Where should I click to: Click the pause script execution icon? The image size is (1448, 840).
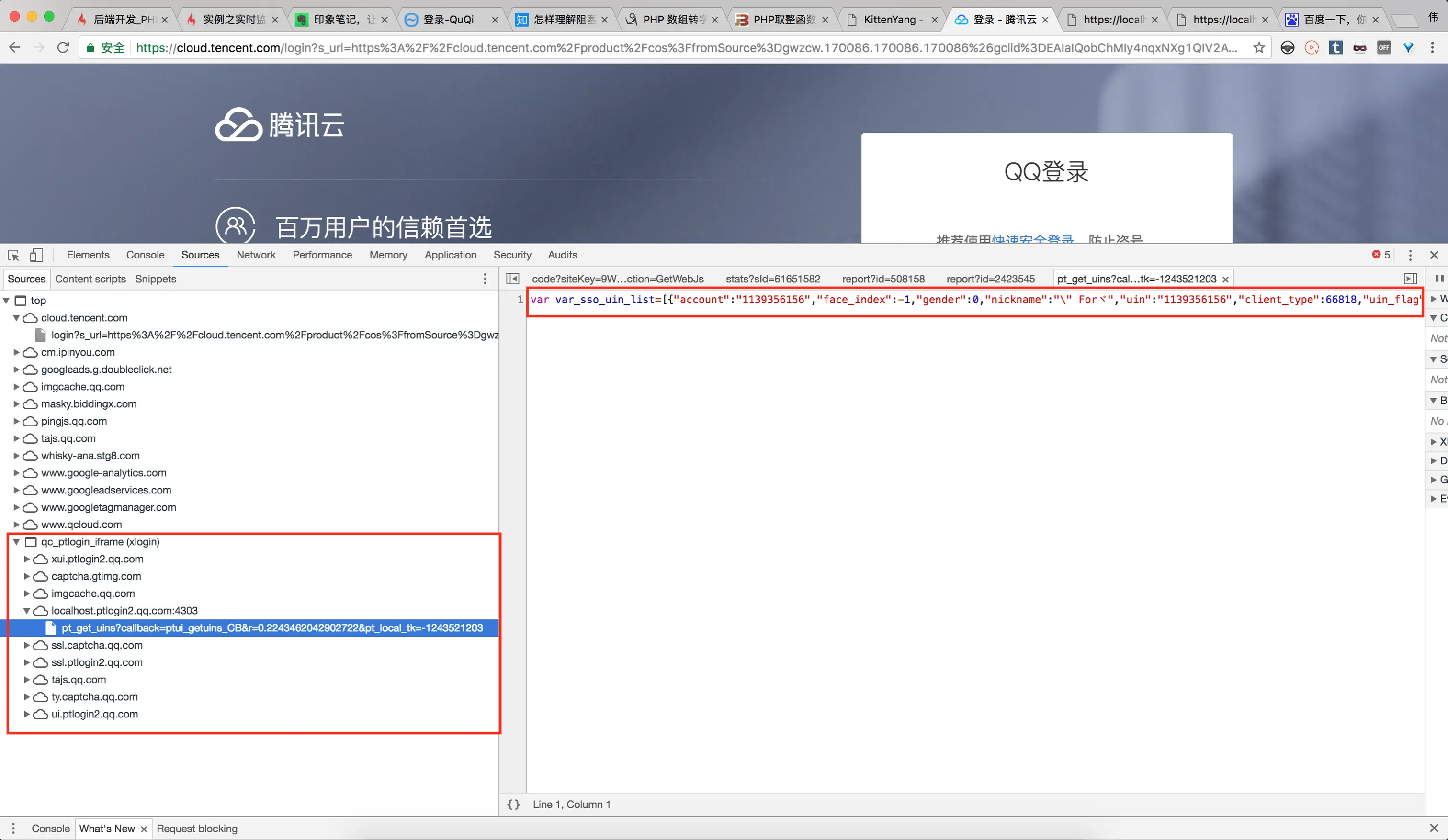(1439, 279)
